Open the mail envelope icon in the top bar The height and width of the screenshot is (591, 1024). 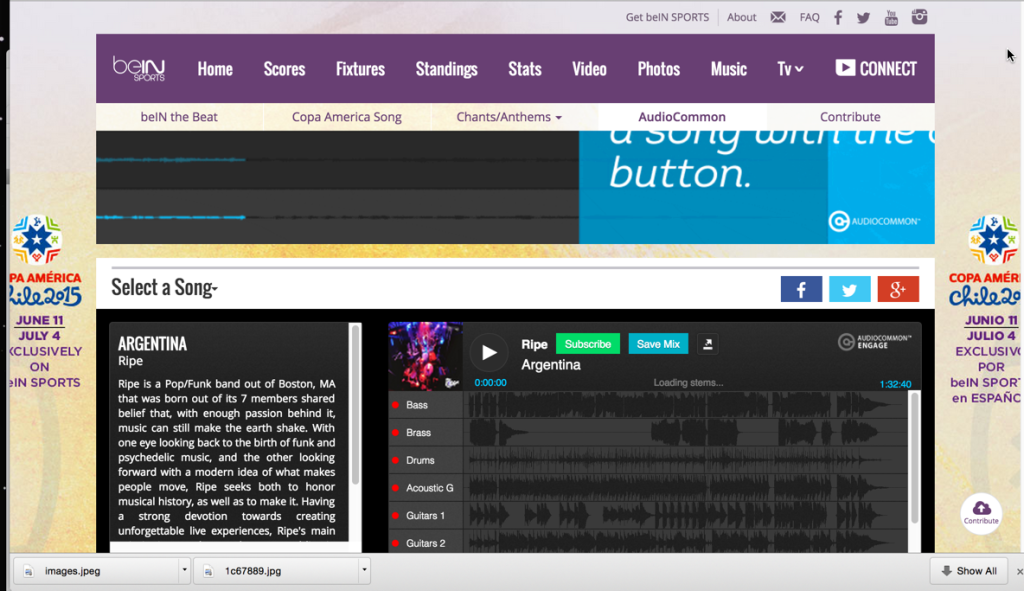pyautogui.click(x=777, y=17)
